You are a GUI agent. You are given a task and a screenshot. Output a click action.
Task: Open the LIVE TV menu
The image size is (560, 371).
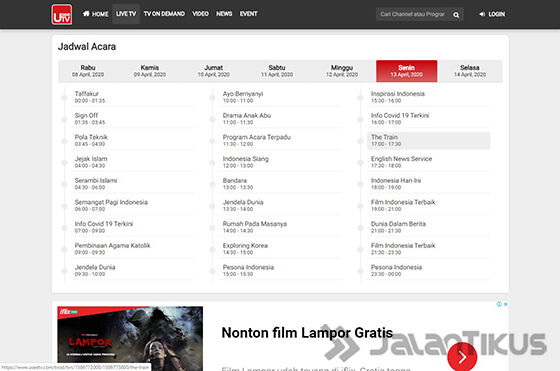tap(126, 14)
